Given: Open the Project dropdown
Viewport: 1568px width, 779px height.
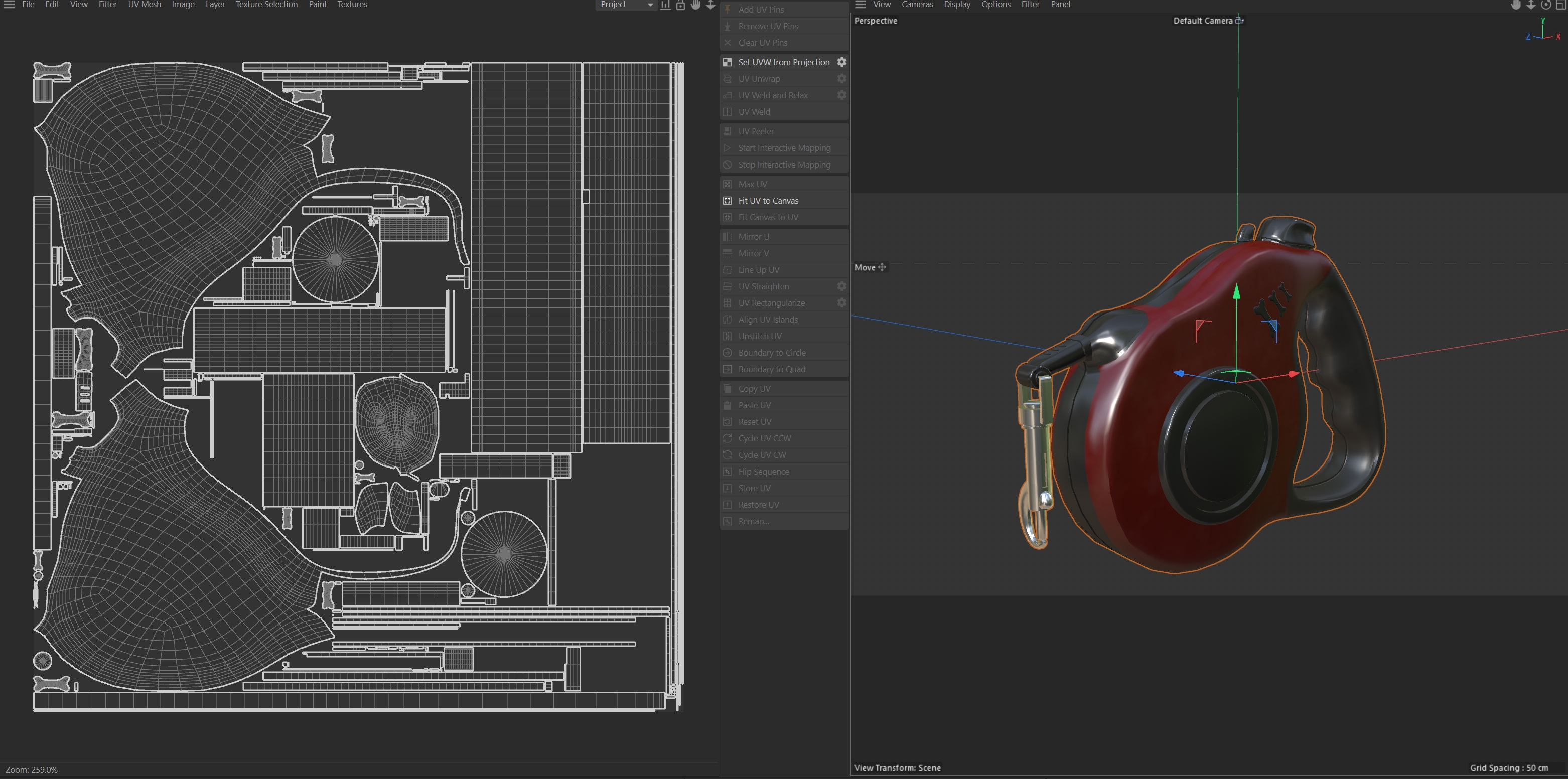Looking at the screenshot, I should point(626,5).
